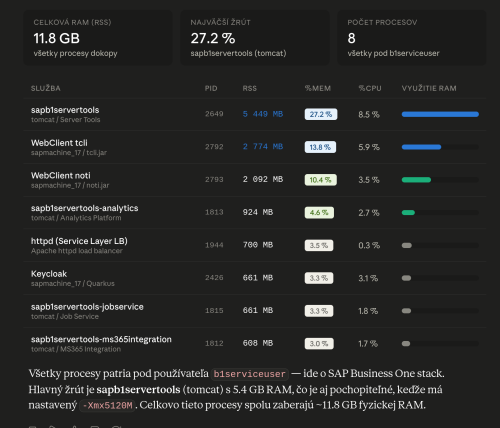Select the sapb1servertools-jobservice service name
The height and width of the screenshot is (428, 500).
click(87, 307)
